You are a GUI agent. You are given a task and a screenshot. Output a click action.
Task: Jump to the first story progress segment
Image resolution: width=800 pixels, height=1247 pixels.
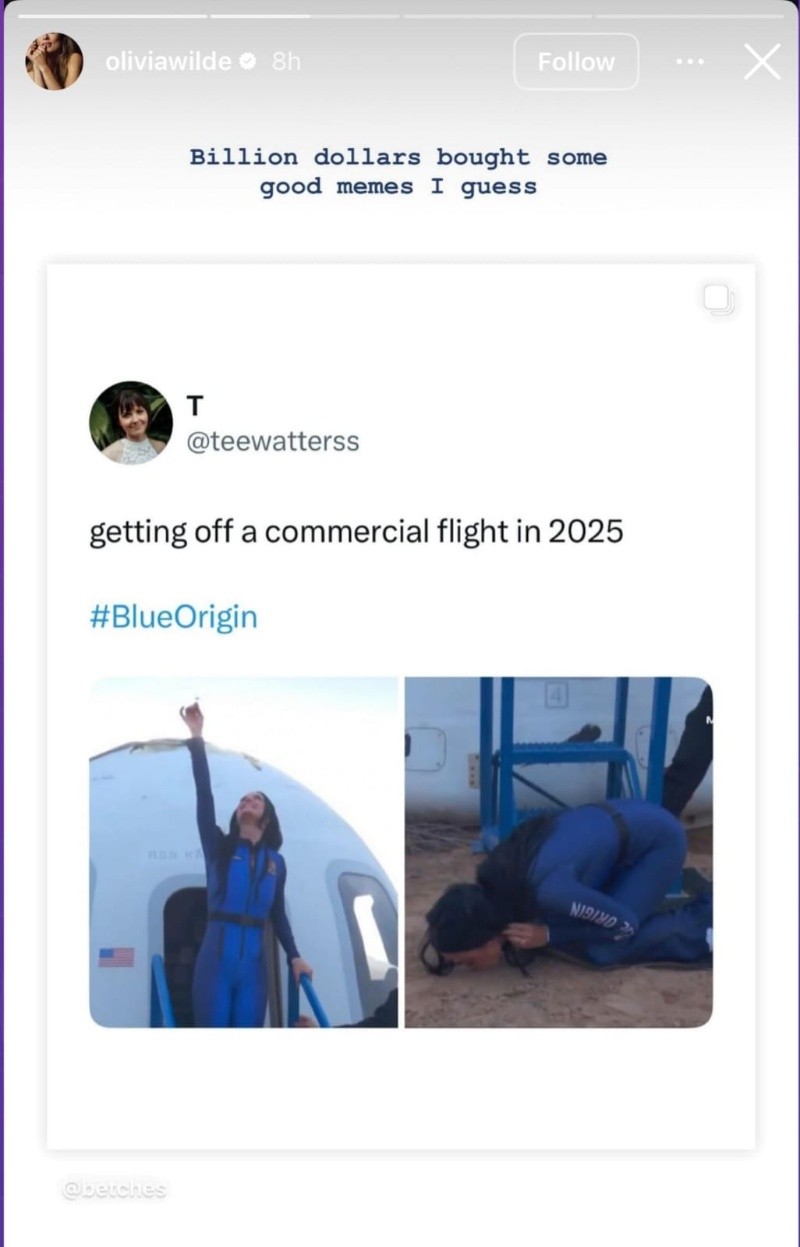[x=112, y=16]
